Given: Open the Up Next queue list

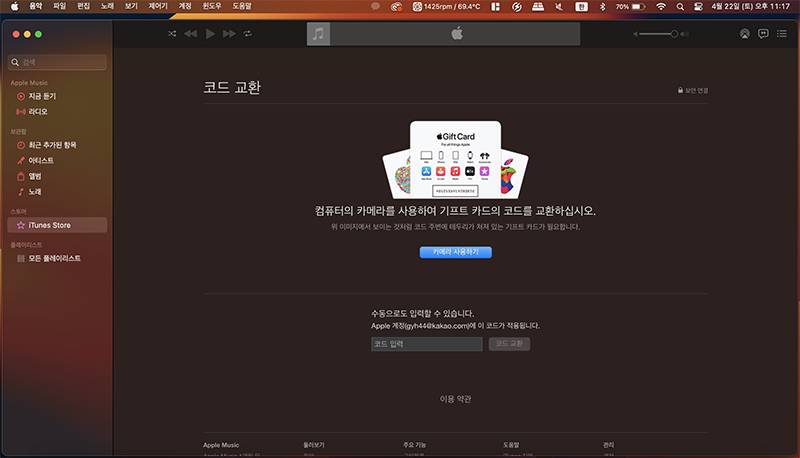Looking at the screenshot, I should coord(782,34).
